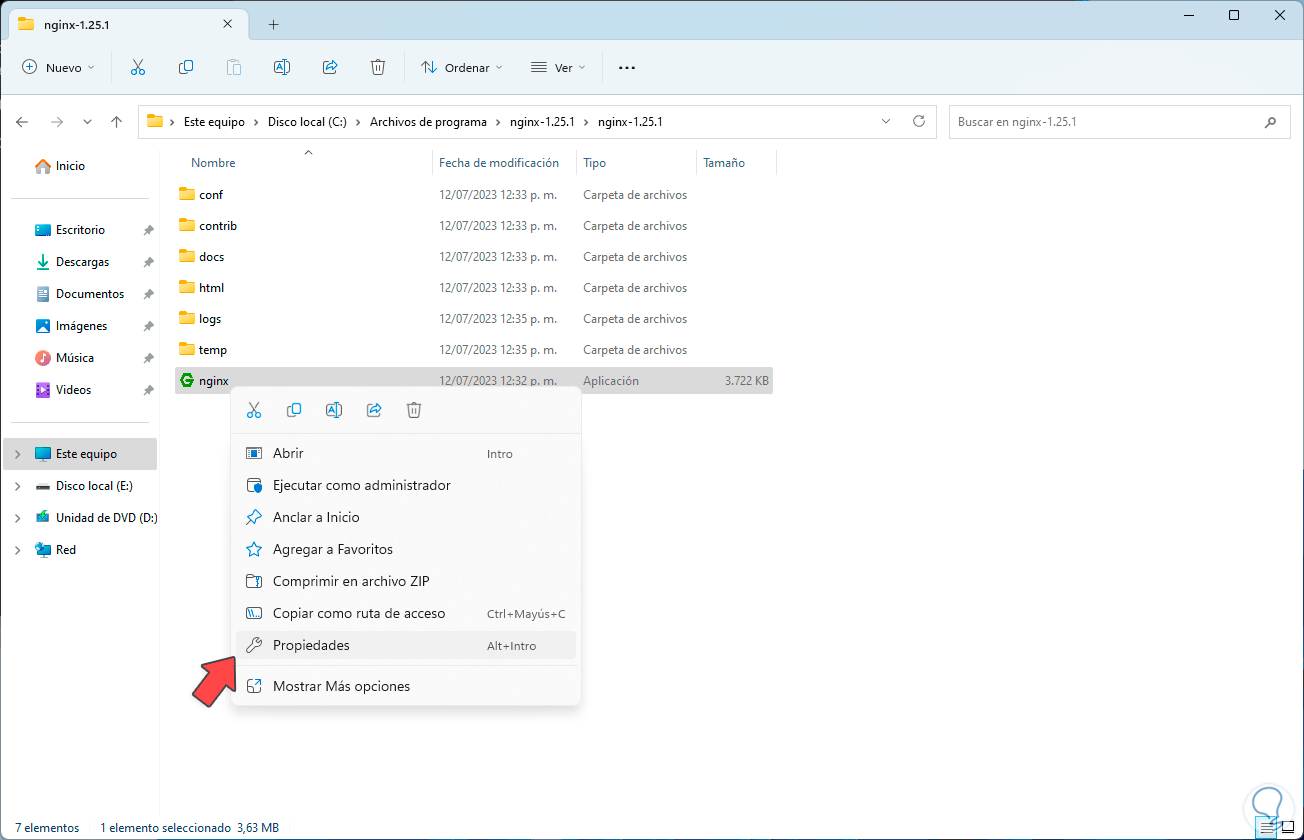Click Archivos de programa in the breadcrumb
Image resolution: width=1304 pixels, height=840 pixels.
428,122
